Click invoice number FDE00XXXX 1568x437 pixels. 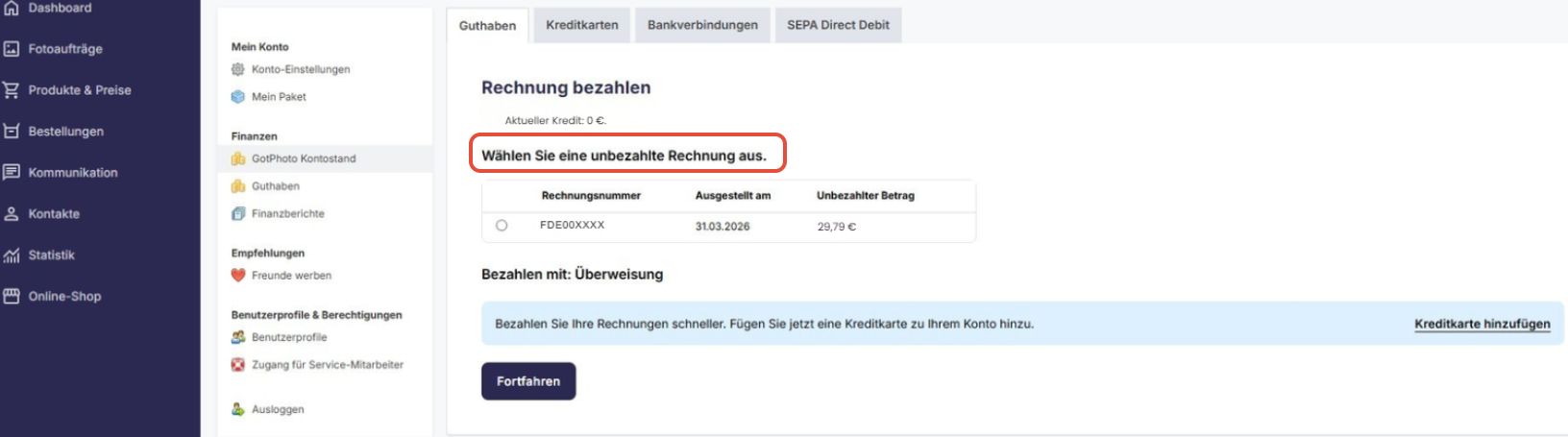[x=573, y=225]
